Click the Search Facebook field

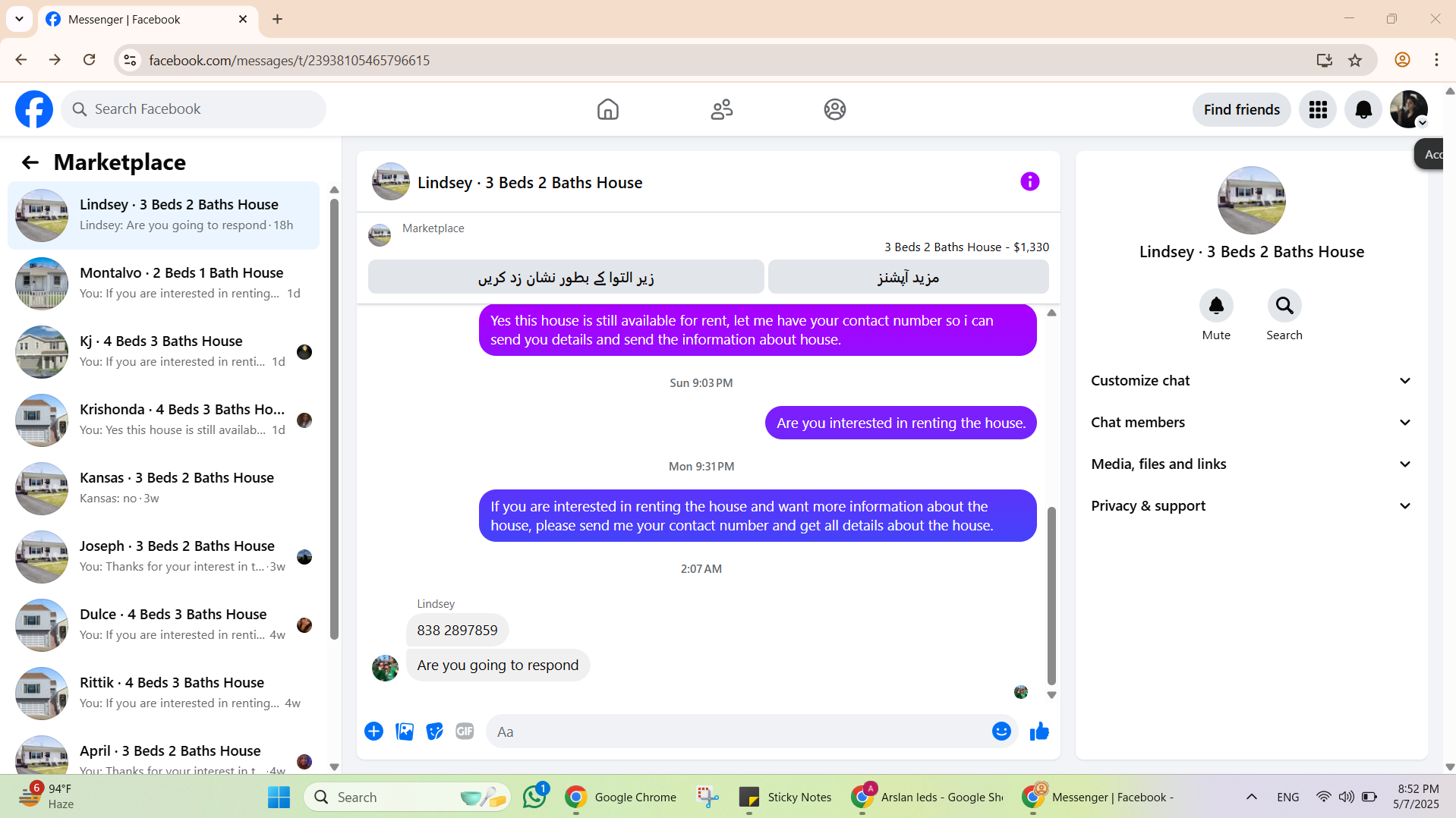[194, 109]
